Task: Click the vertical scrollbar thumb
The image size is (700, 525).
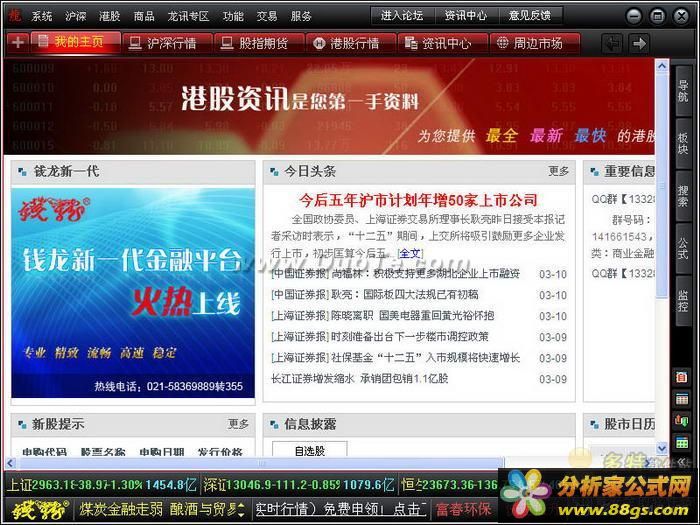Action: 662,186
